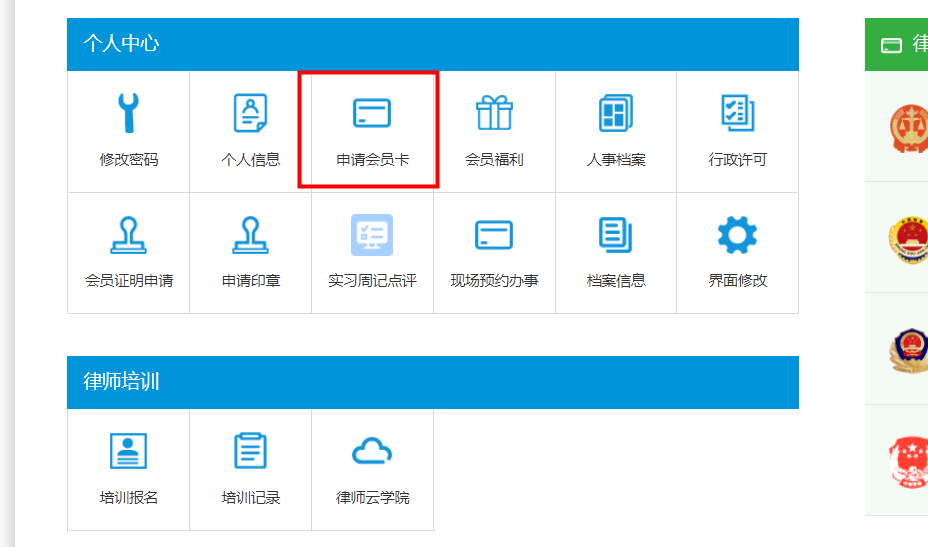Open the 人事档案 icon
928x547 pixels.
(616, 113)
